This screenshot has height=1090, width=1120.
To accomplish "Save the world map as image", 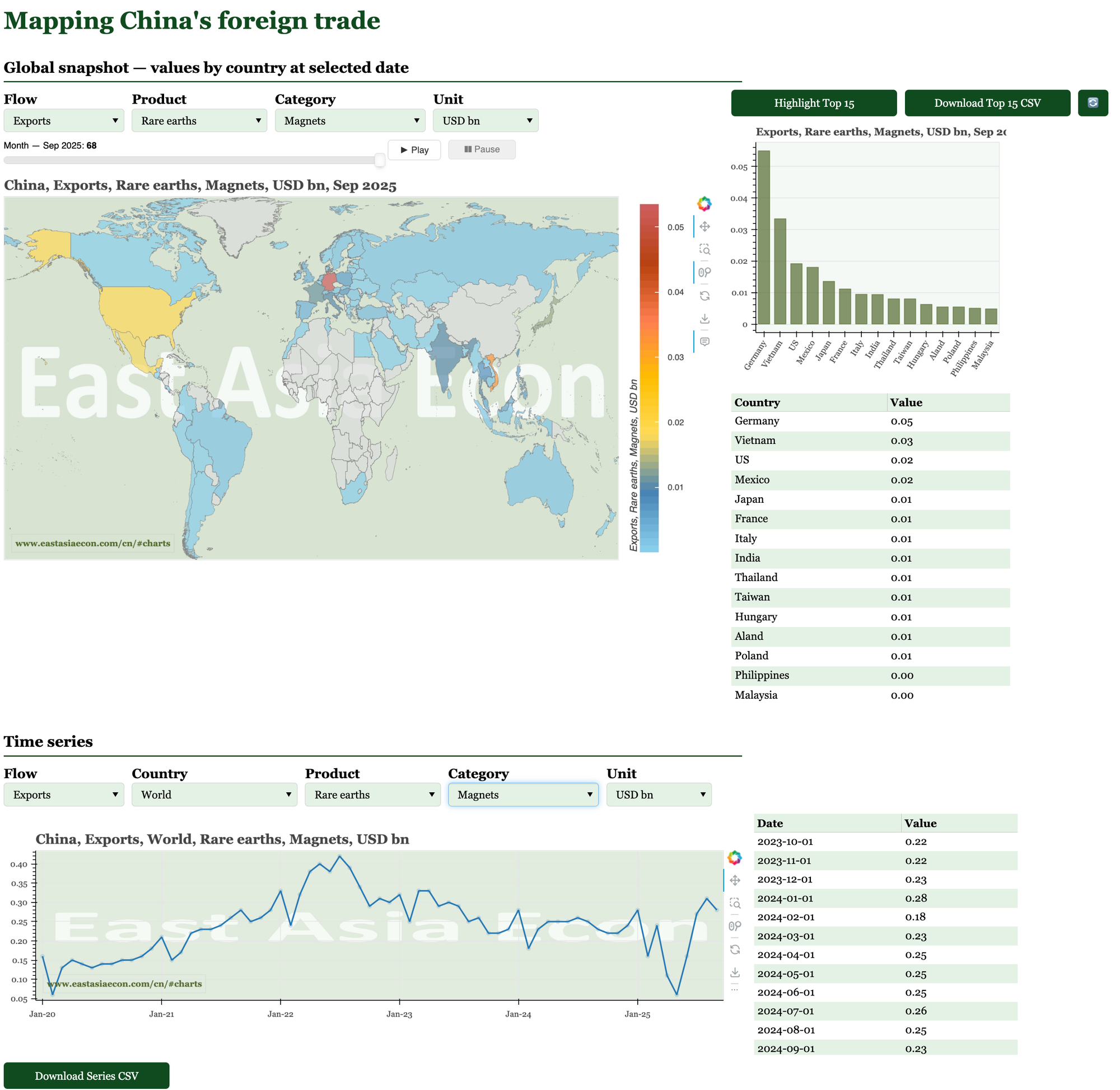I will point(705,319).
